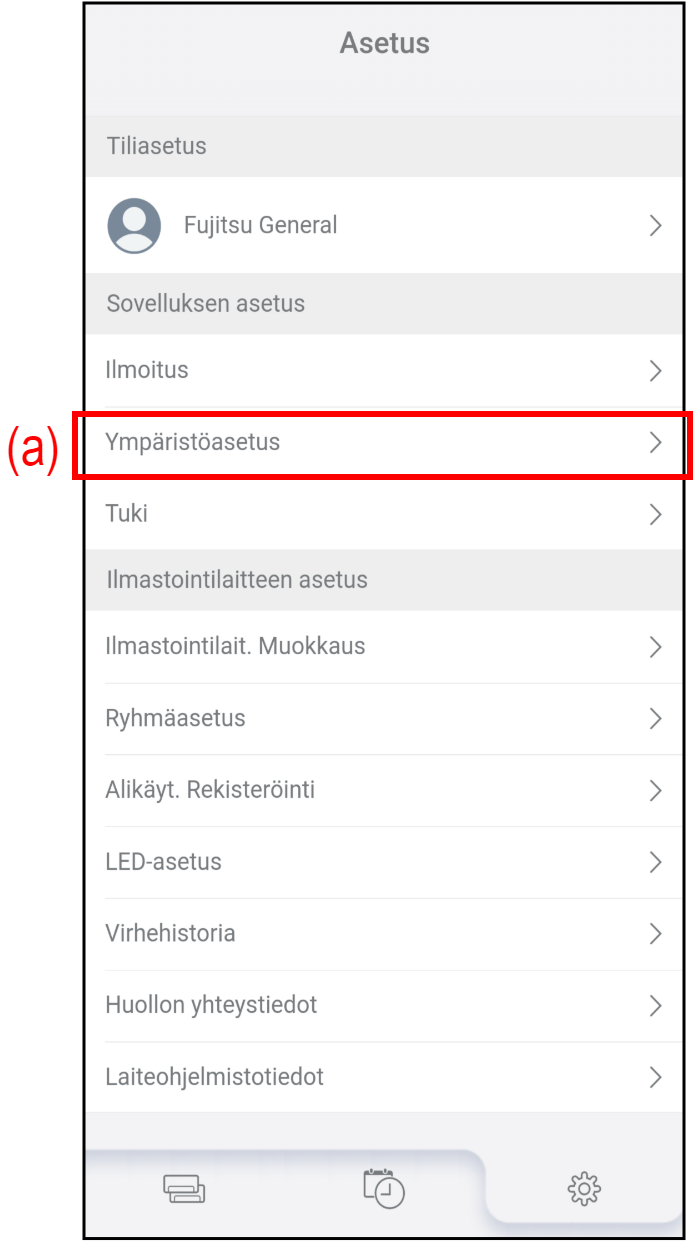
Task: Open LED-asetus option
Action: pos(163,862)
